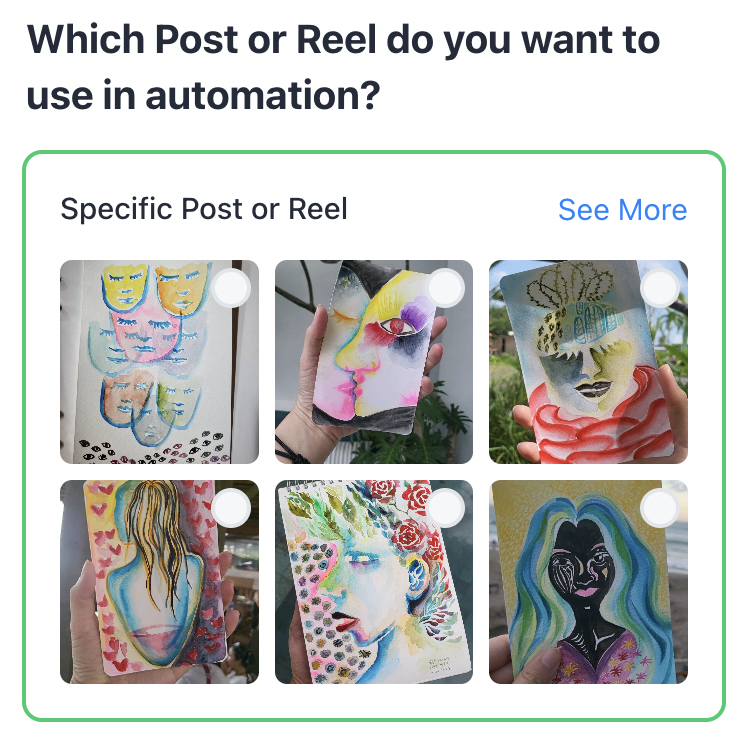The image size is (742, 746).
Task: Select the black face blue hair post
Action: tap(660, 508)
